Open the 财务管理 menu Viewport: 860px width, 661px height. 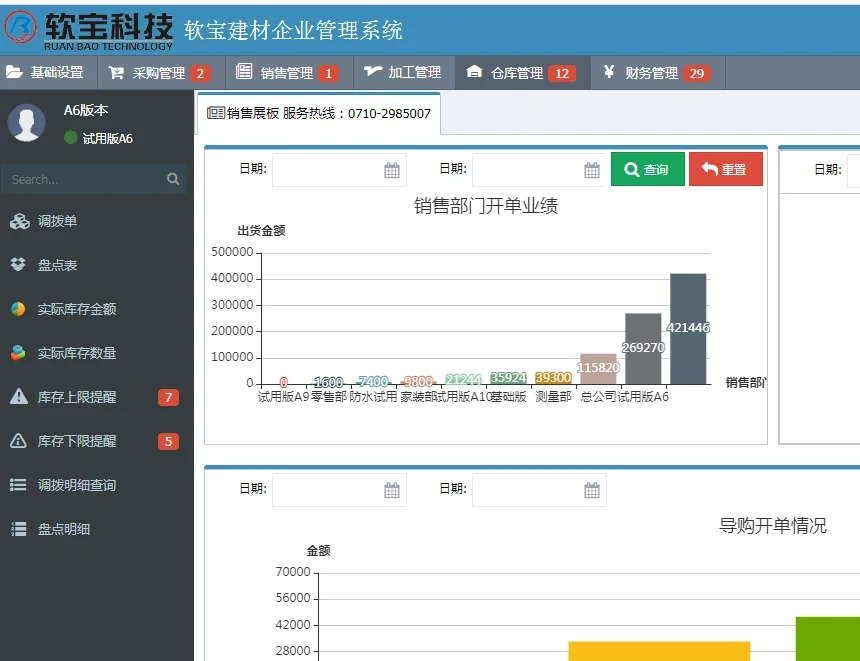(x=653, y=72)
